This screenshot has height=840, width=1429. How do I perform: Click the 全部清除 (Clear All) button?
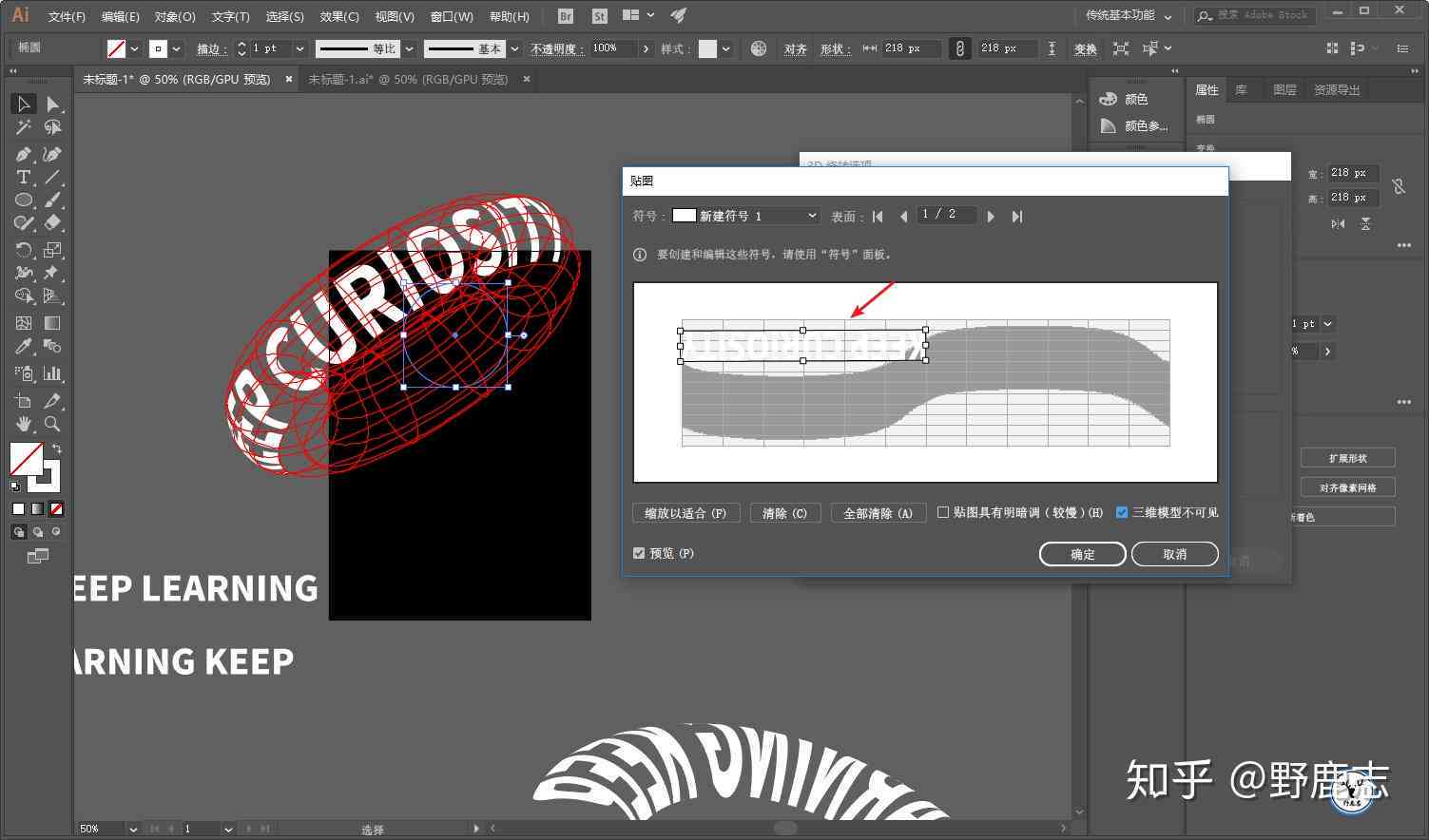click(879, 513)
